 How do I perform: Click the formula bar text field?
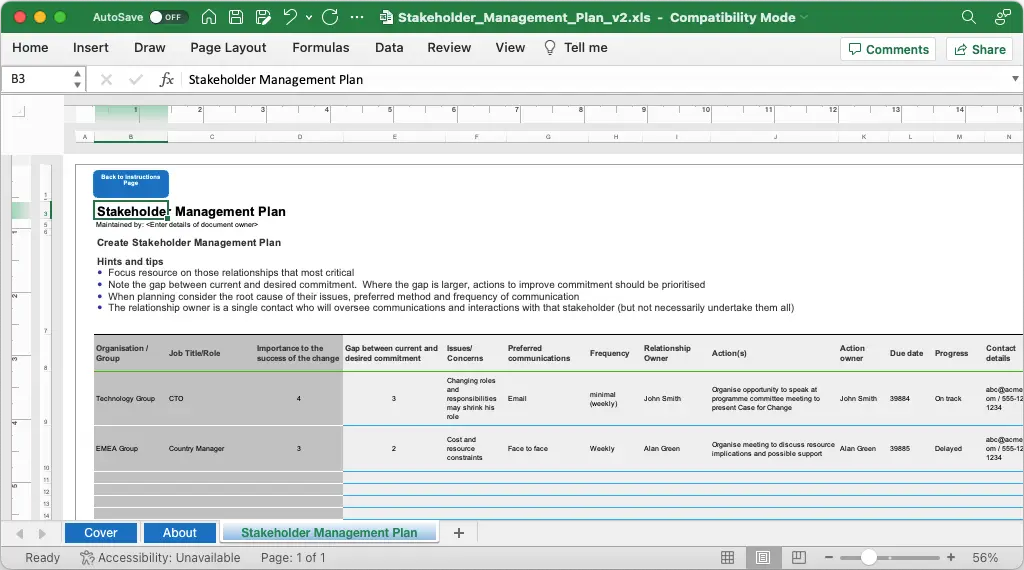[594, 80]
